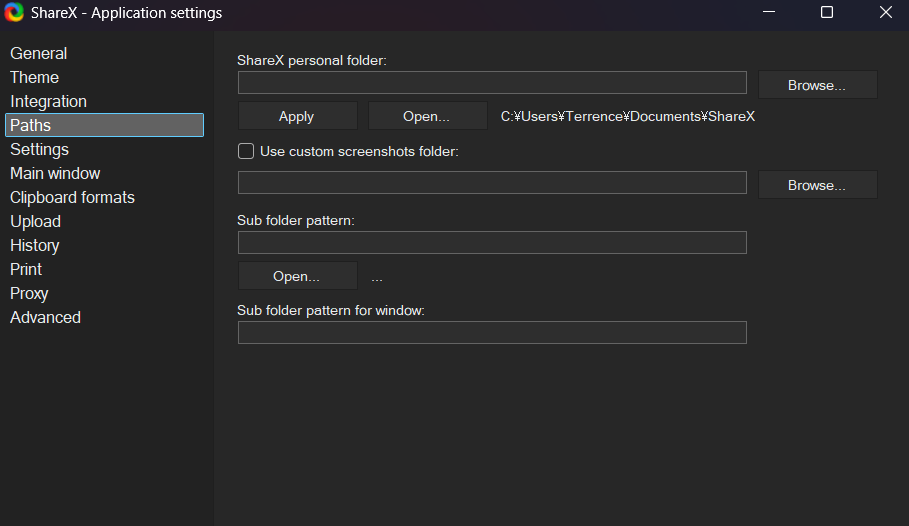Click the custom screenshots folder path field
Screen dimensions: 909x526
[492, 183]
